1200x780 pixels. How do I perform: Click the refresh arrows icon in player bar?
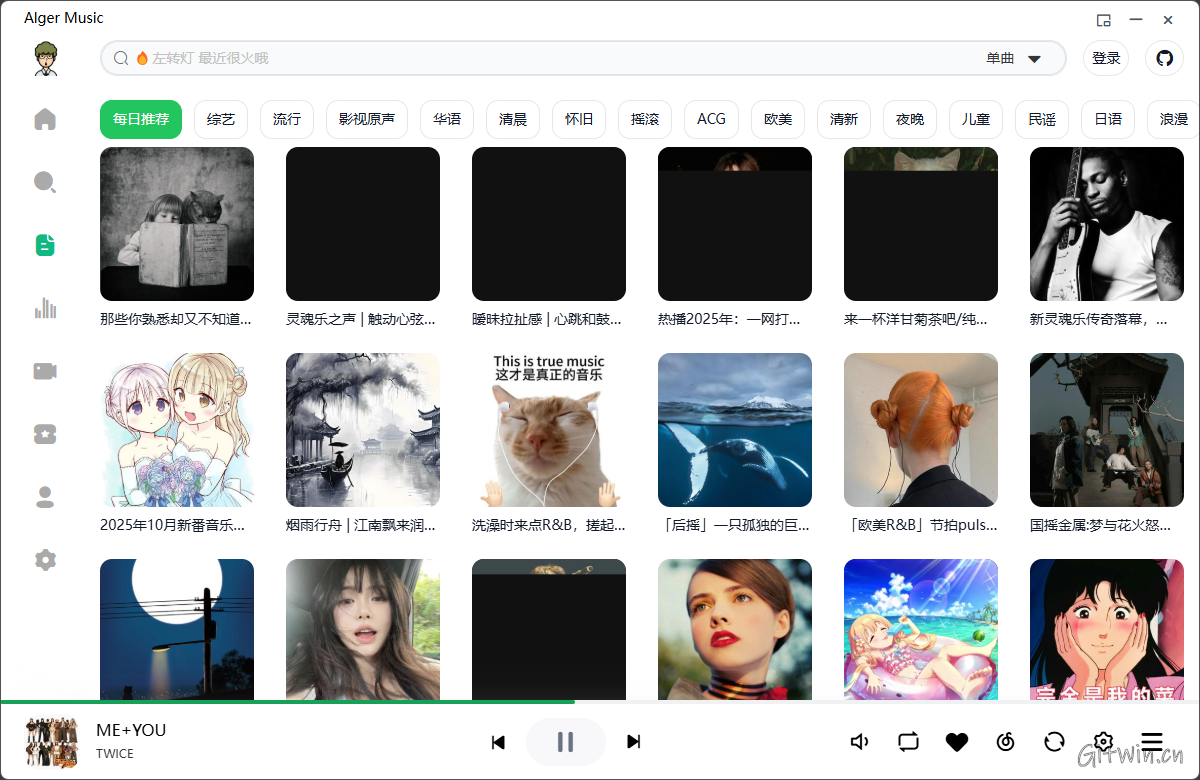point(1054,742)
